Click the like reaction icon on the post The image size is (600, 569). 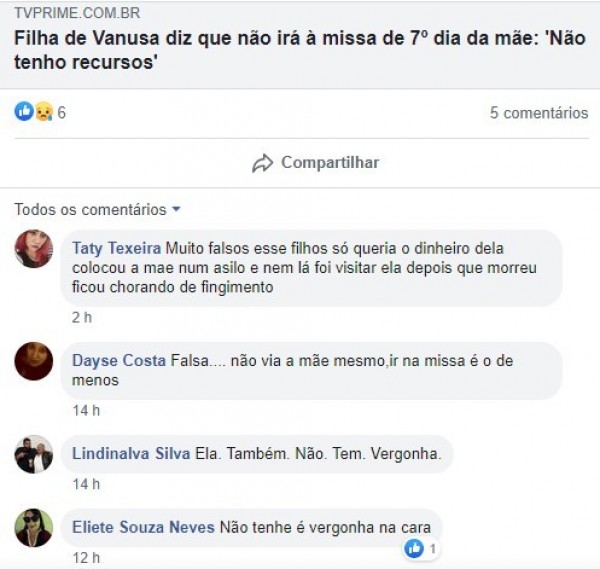tap(23, 112)
